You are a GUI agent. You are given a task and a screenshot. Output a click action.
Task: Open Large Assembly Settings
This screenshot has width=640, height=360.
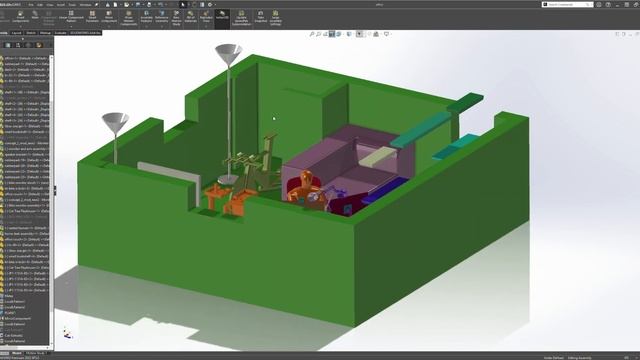point(276,19)
